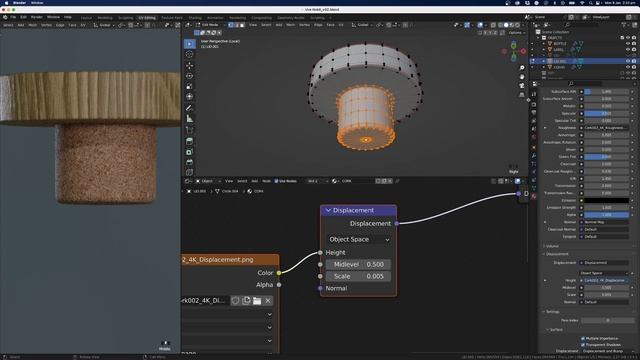Screen dimensions: 640x360
Task: Hide the BOTTLE object with eye icon
Action: pyautogui.click(x=628, y=43)
